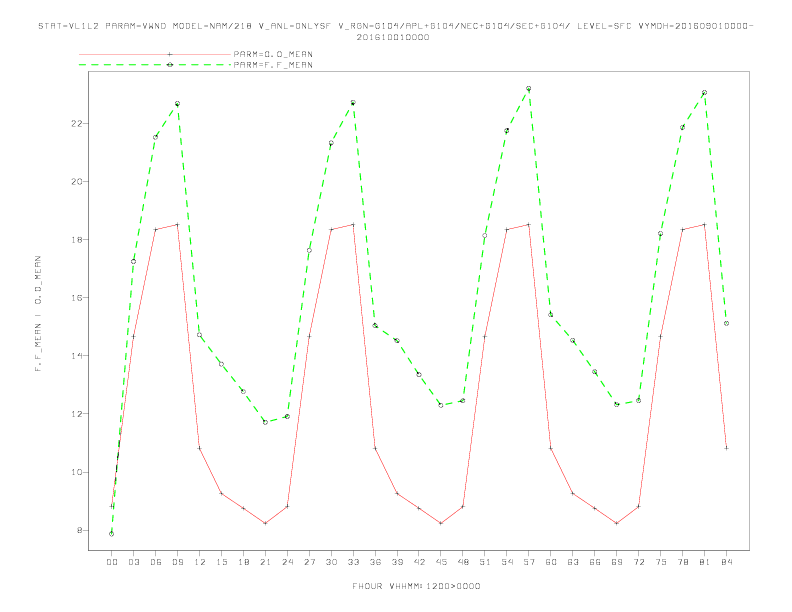Screen dimensions: 792x612
Task: Click x-axis tick label 09
Action: coord(177,562)
